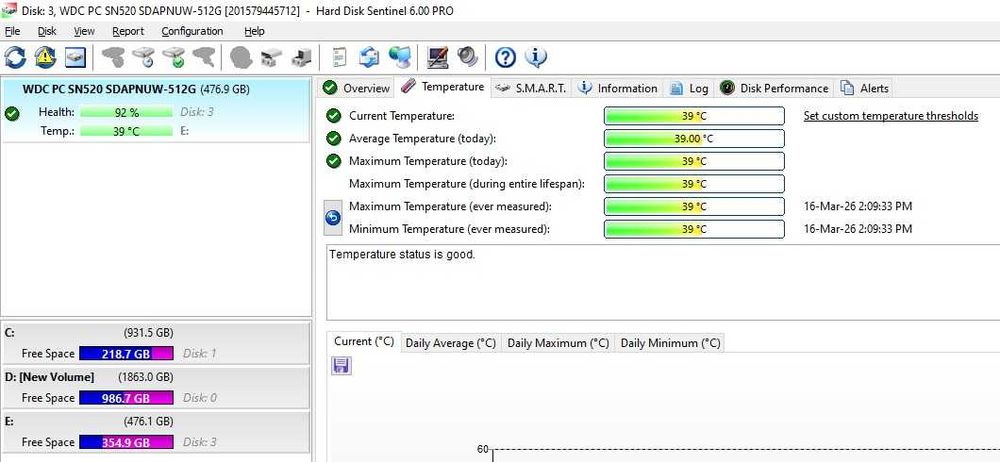Click the blue info bubble toolbar icon

click(x=536, y=58)
